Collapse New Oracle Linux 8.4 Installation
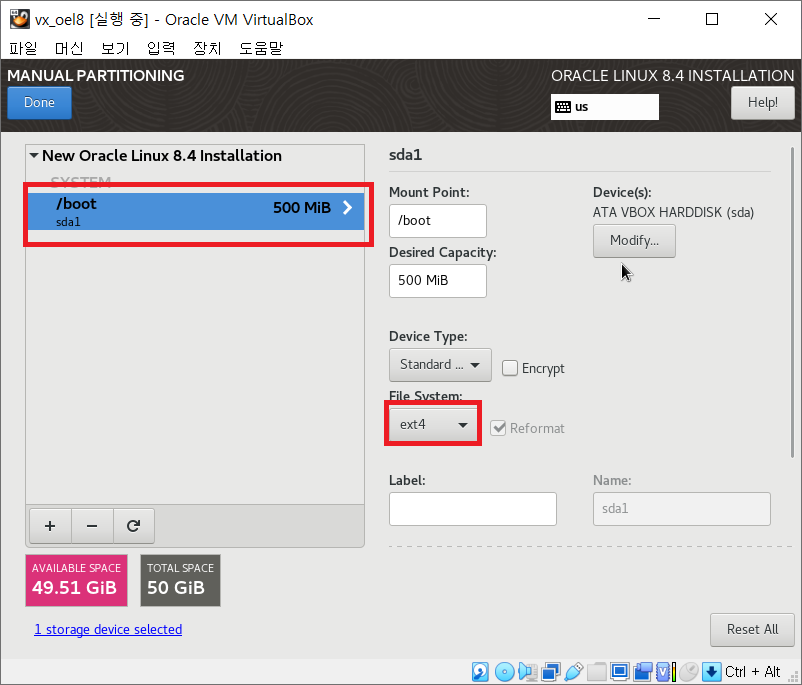This screenshot has width=802, height=685. click(x=34, y=155)
